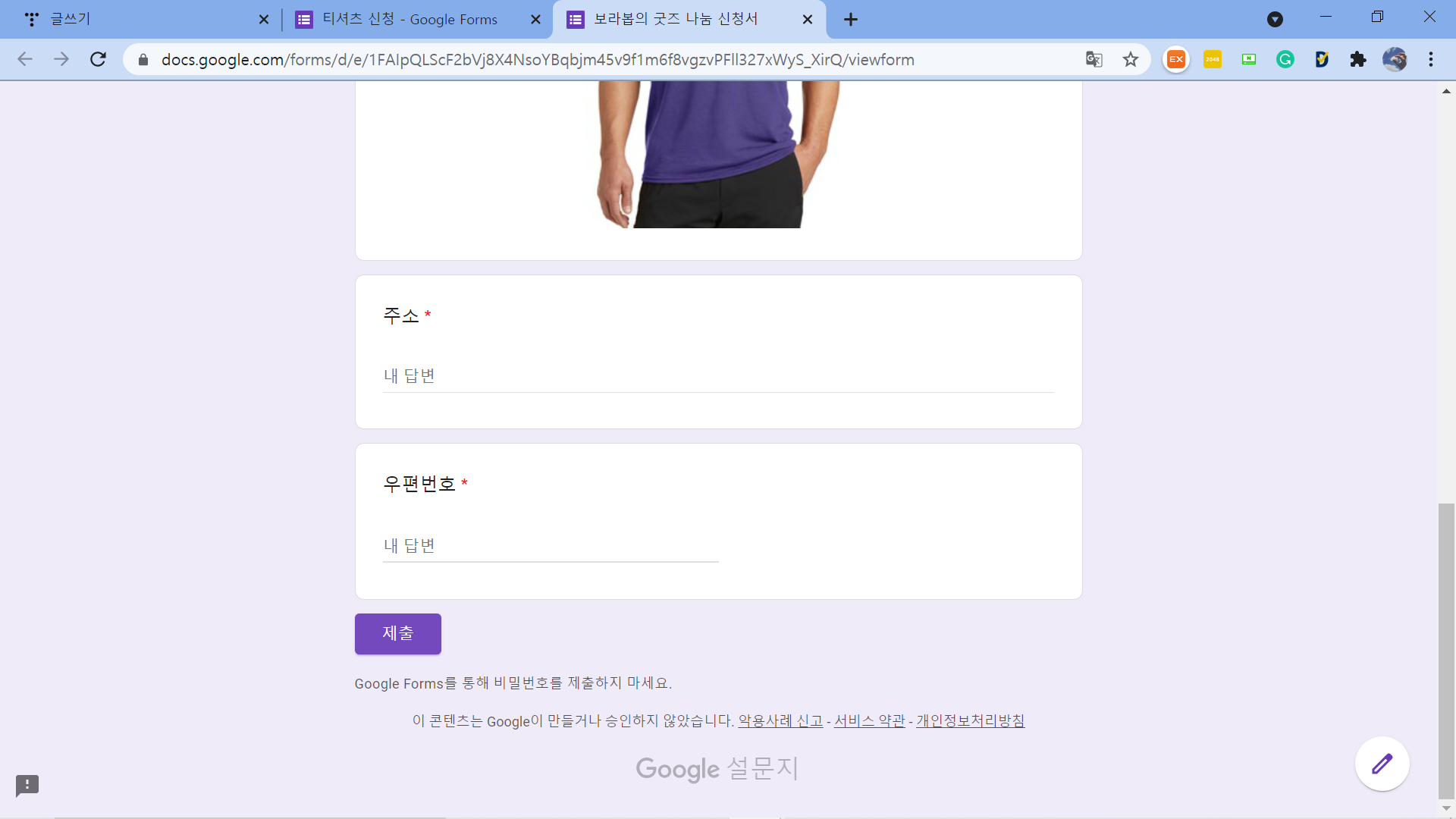Image resolution: width=1456 pixels, height=819 pixels.
Task: Open the Chrome three-dot menu
Action: click(x=1431, y=59)
